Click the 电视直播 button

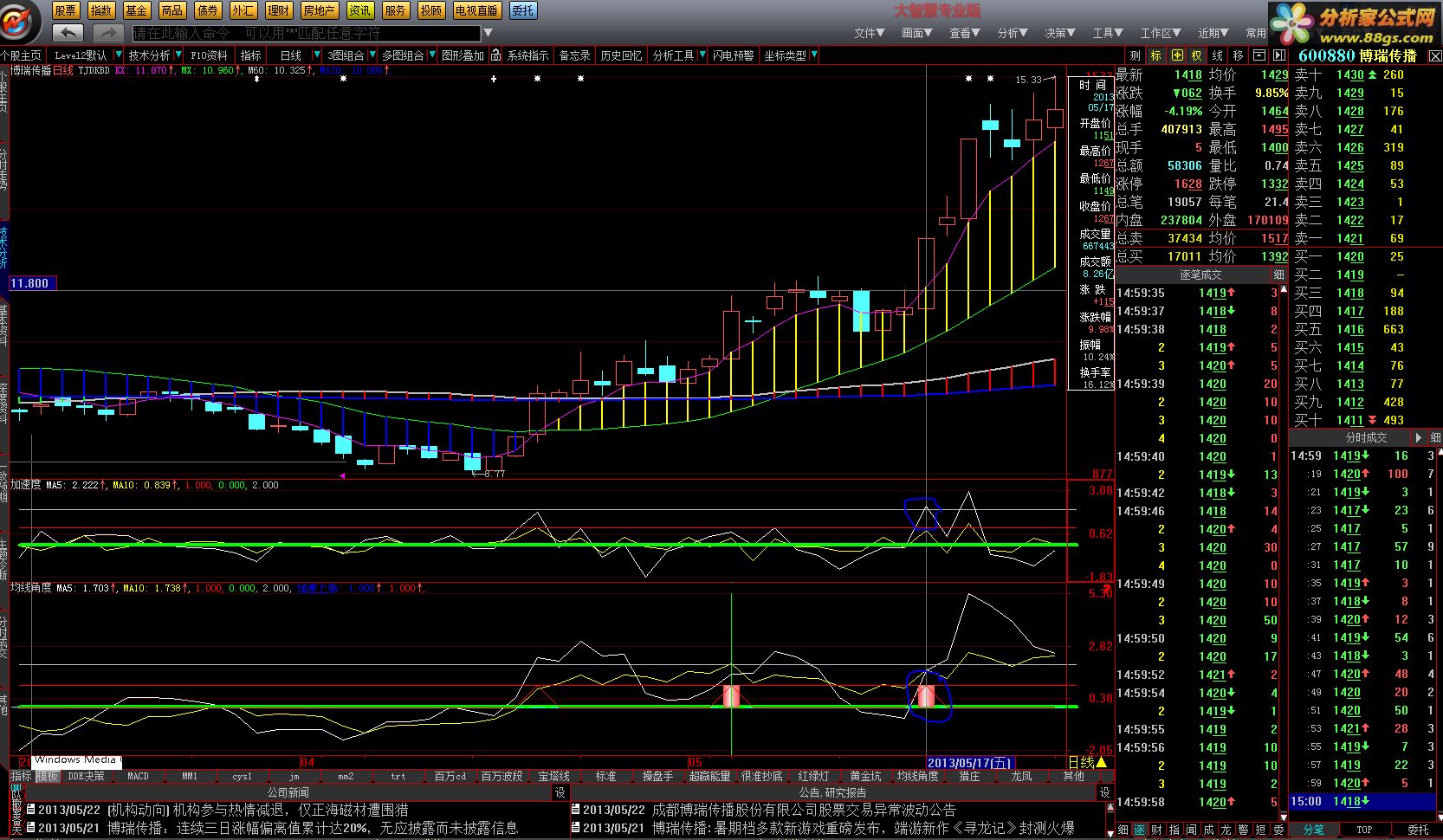coord(476,10)
